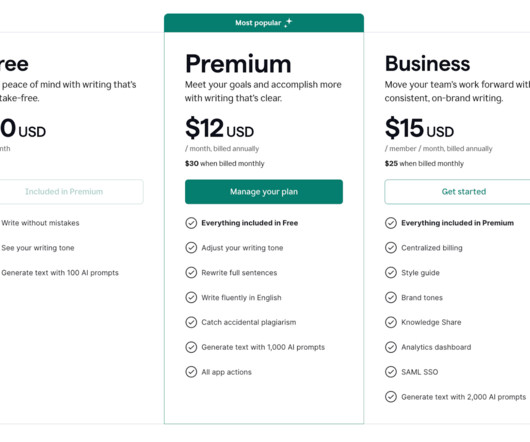
Task: Click Get started on Business plan
Action: (x=464, y=192)
